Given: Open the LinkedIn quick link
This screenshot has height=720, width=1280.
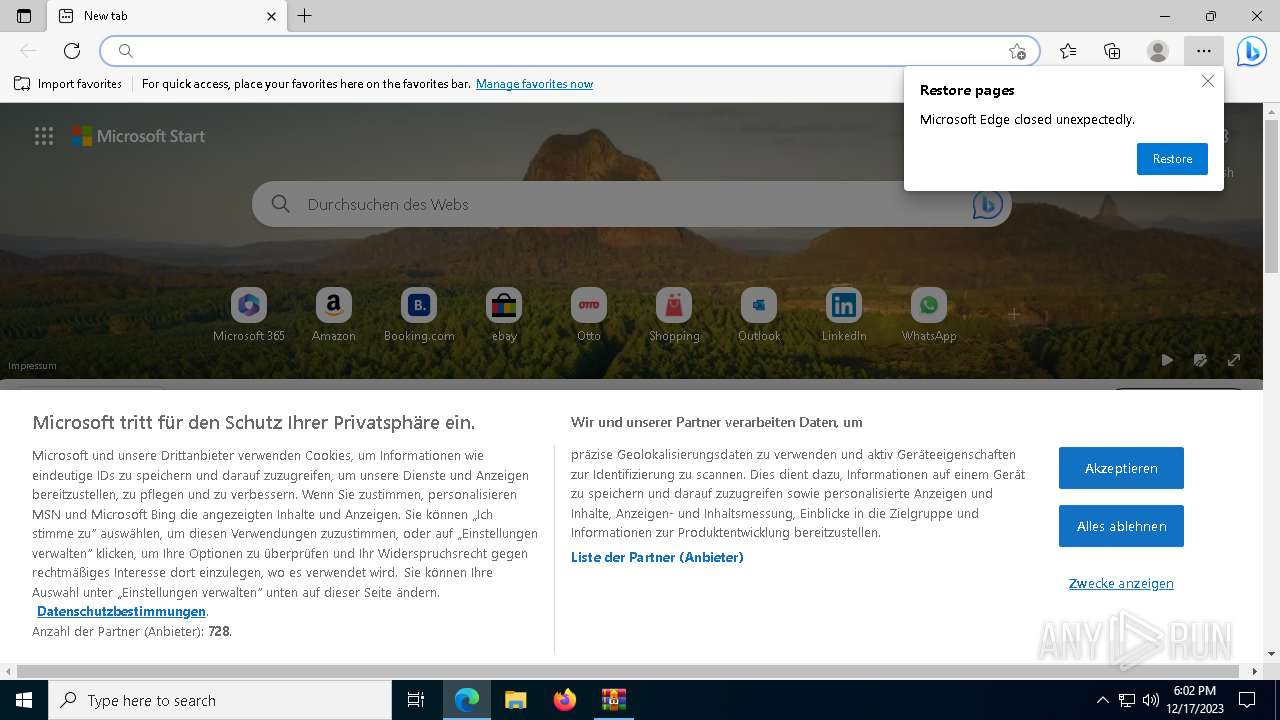Looking at the screenshot, I should click(x=844, y=315).
